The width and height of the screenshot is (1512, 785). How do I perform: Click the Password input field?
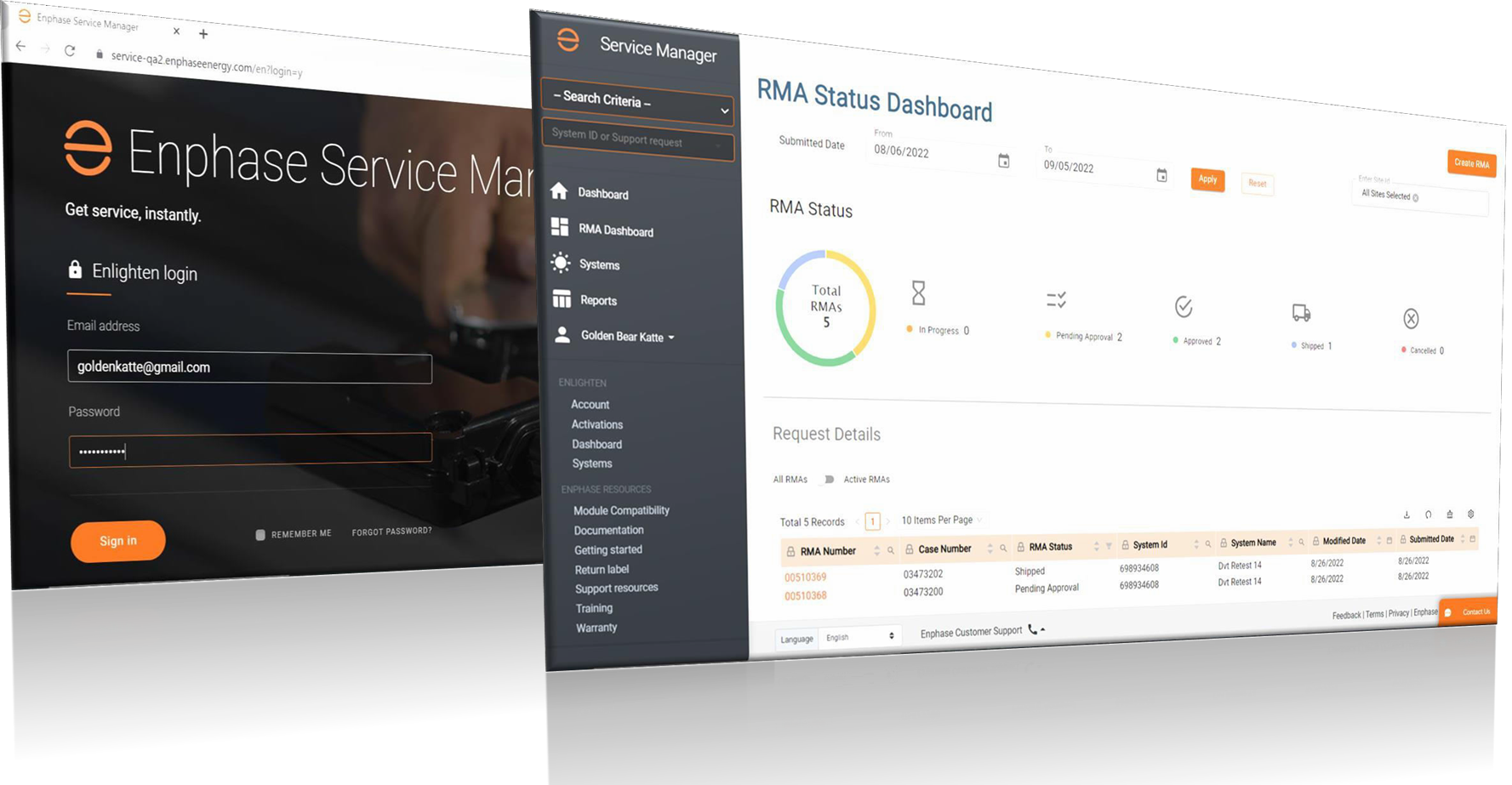coord(250,450)
